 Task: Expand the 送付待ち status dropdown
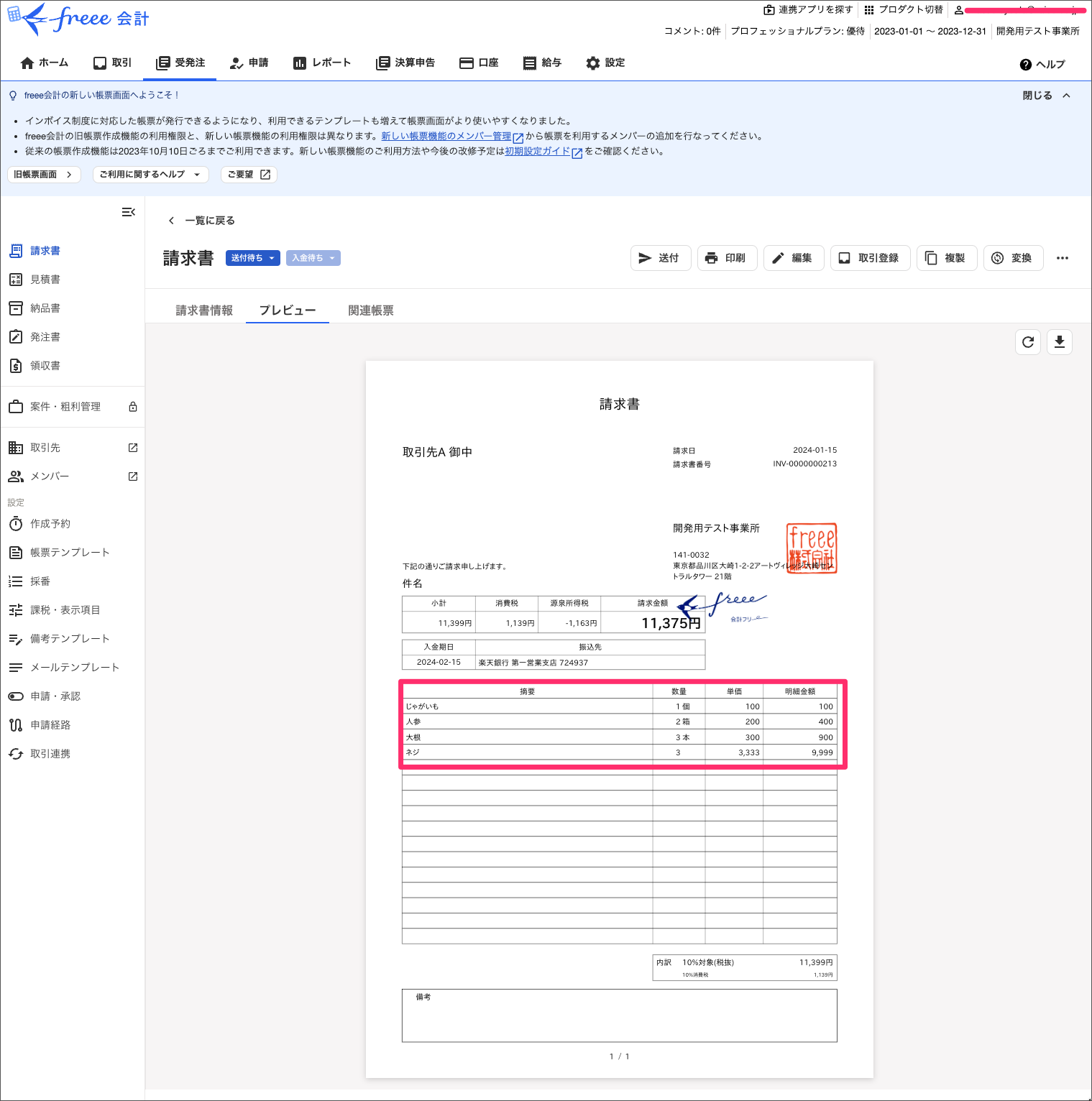253,258
